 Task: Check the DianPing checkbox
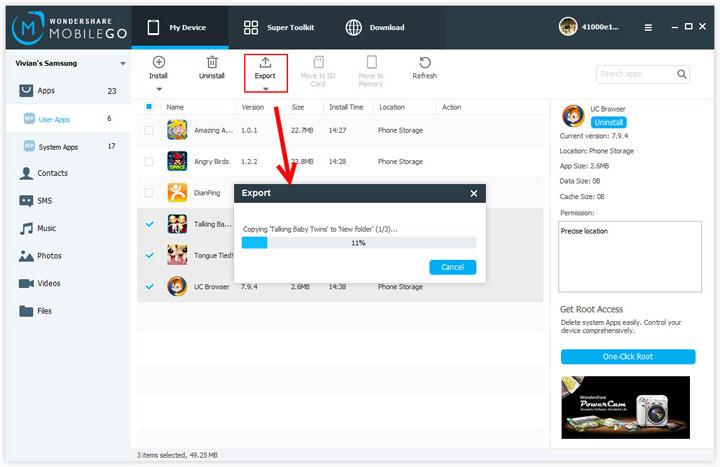(149, 193)
